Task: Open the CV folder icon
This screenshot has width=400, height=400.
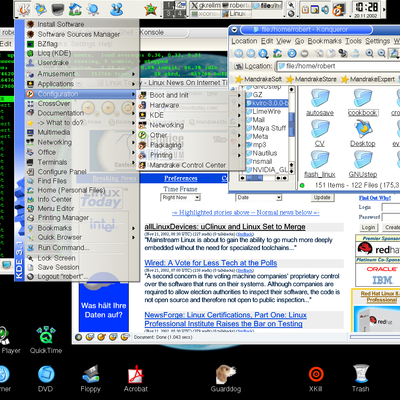Action: (320, 133)
